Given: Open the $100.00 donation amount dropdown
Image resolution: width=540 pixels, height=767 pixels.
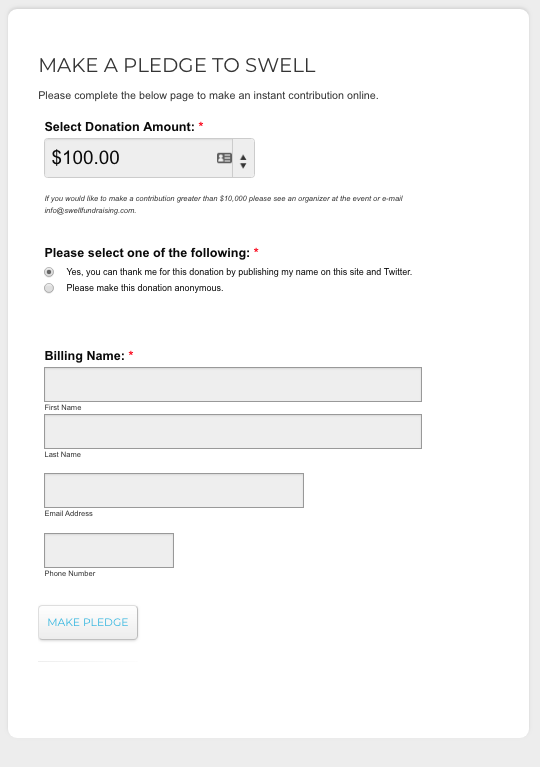Looking at the screenshot, I should pyautogui.click(x=149, y=158).
